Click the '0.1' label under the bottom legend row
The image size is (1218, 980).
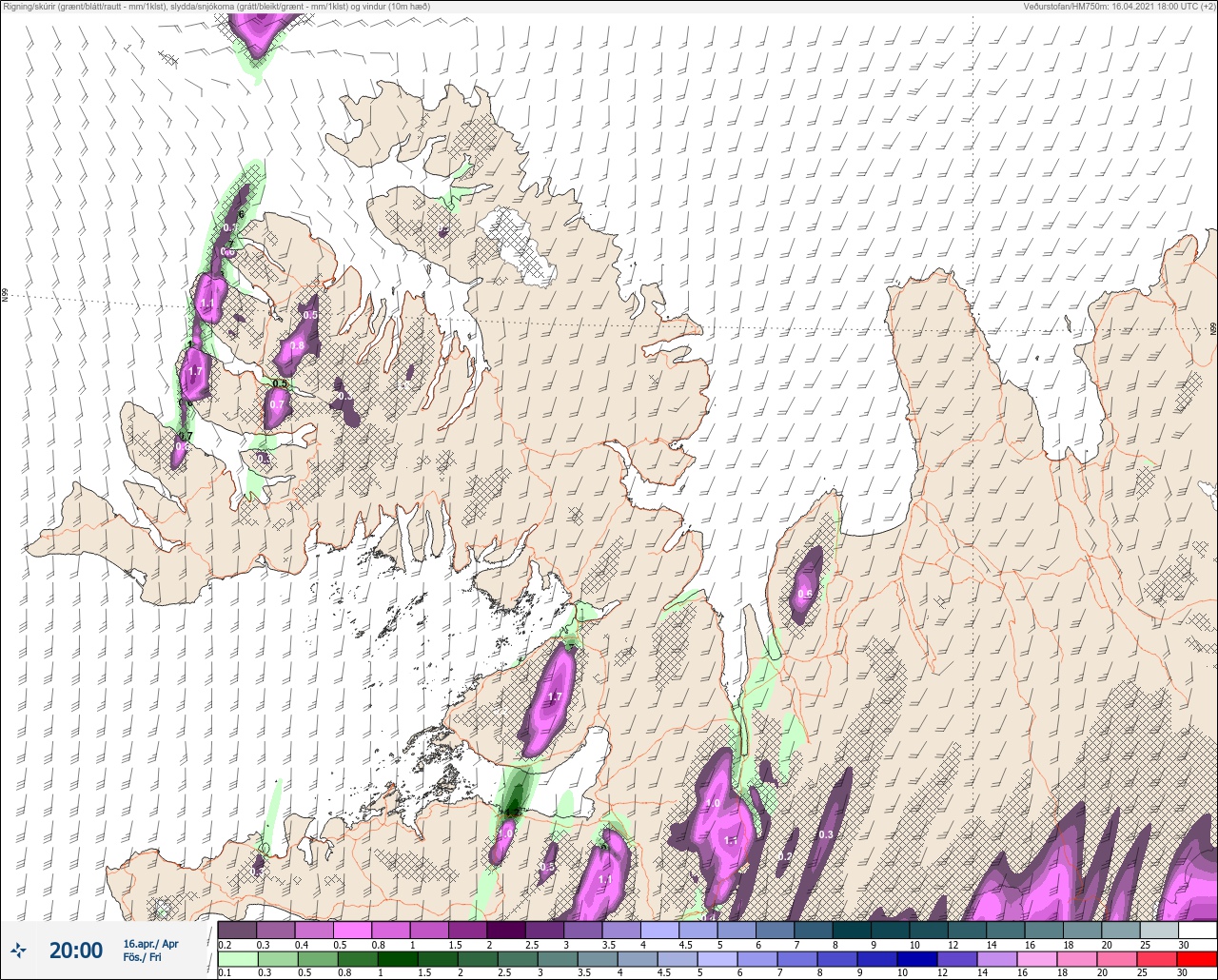(225, 972)
